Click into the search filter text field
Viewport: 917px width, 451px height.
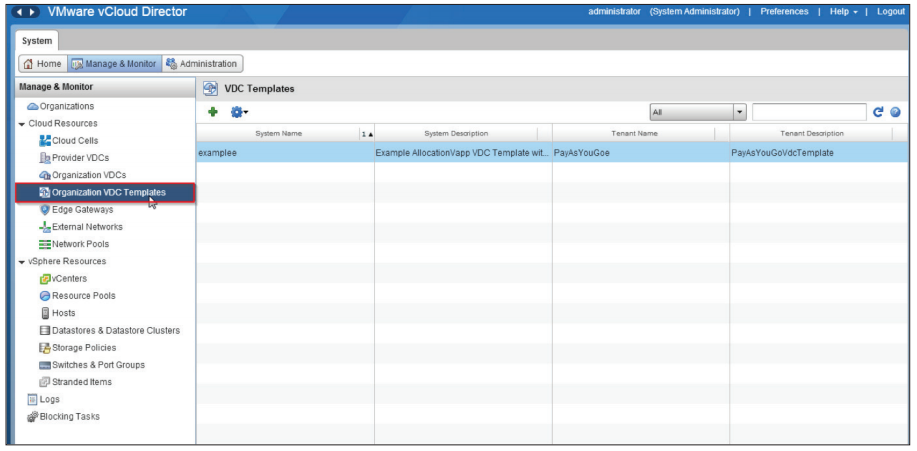809,112
